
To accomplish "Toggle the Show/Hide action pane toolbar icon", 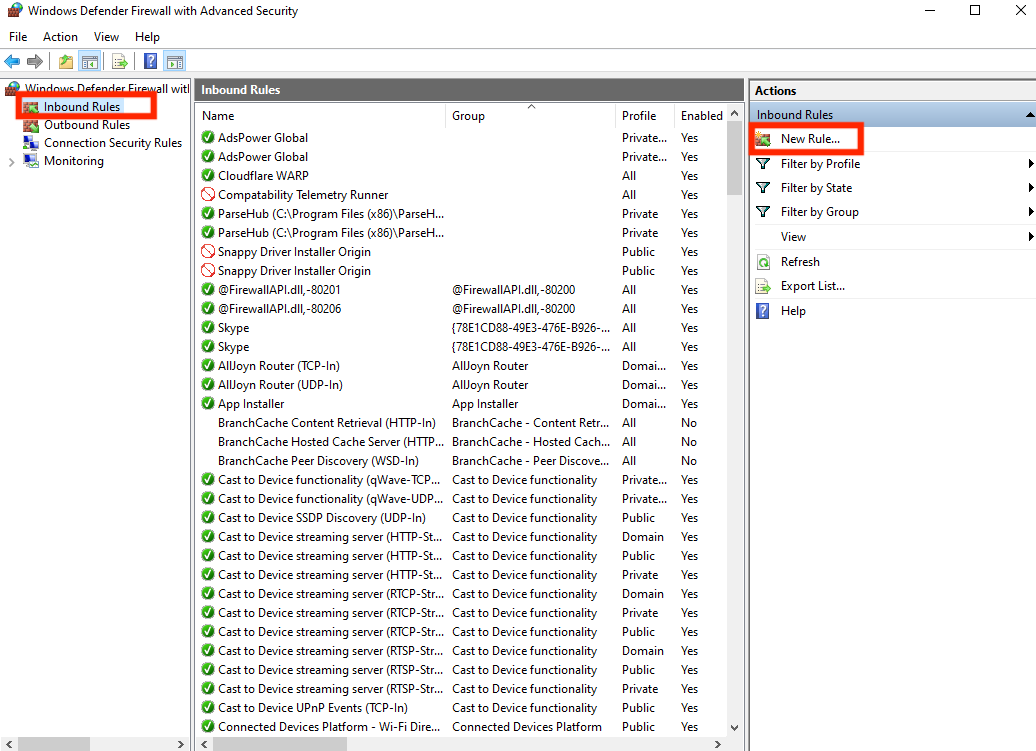I will (x=174, y=61).
